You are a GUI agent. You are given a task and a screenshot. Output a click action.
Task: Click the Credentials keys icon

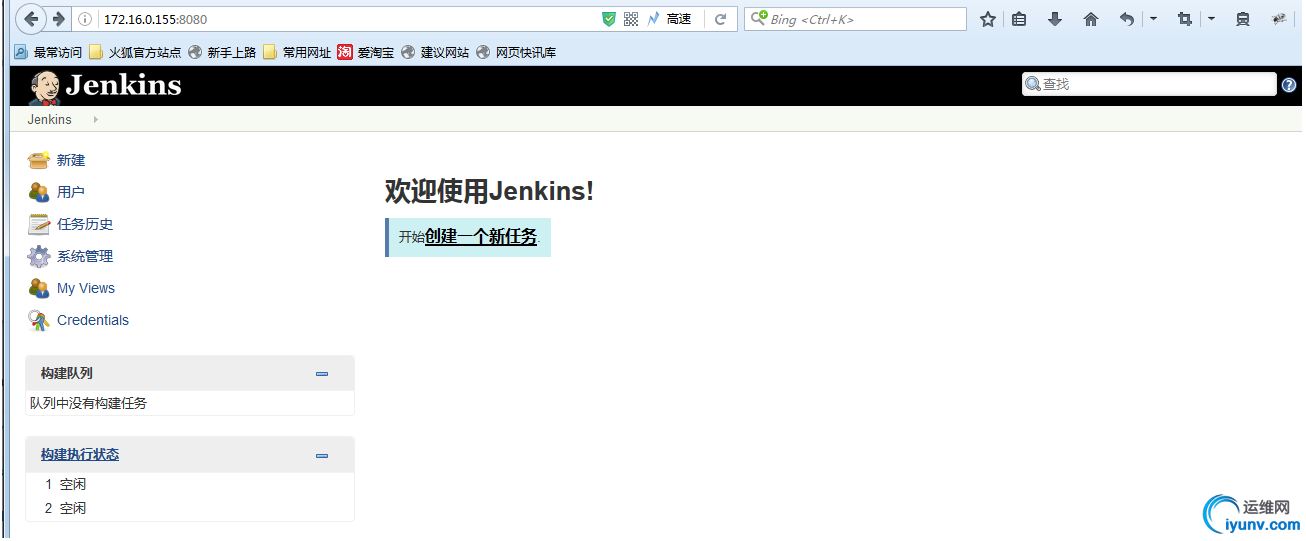39,320
